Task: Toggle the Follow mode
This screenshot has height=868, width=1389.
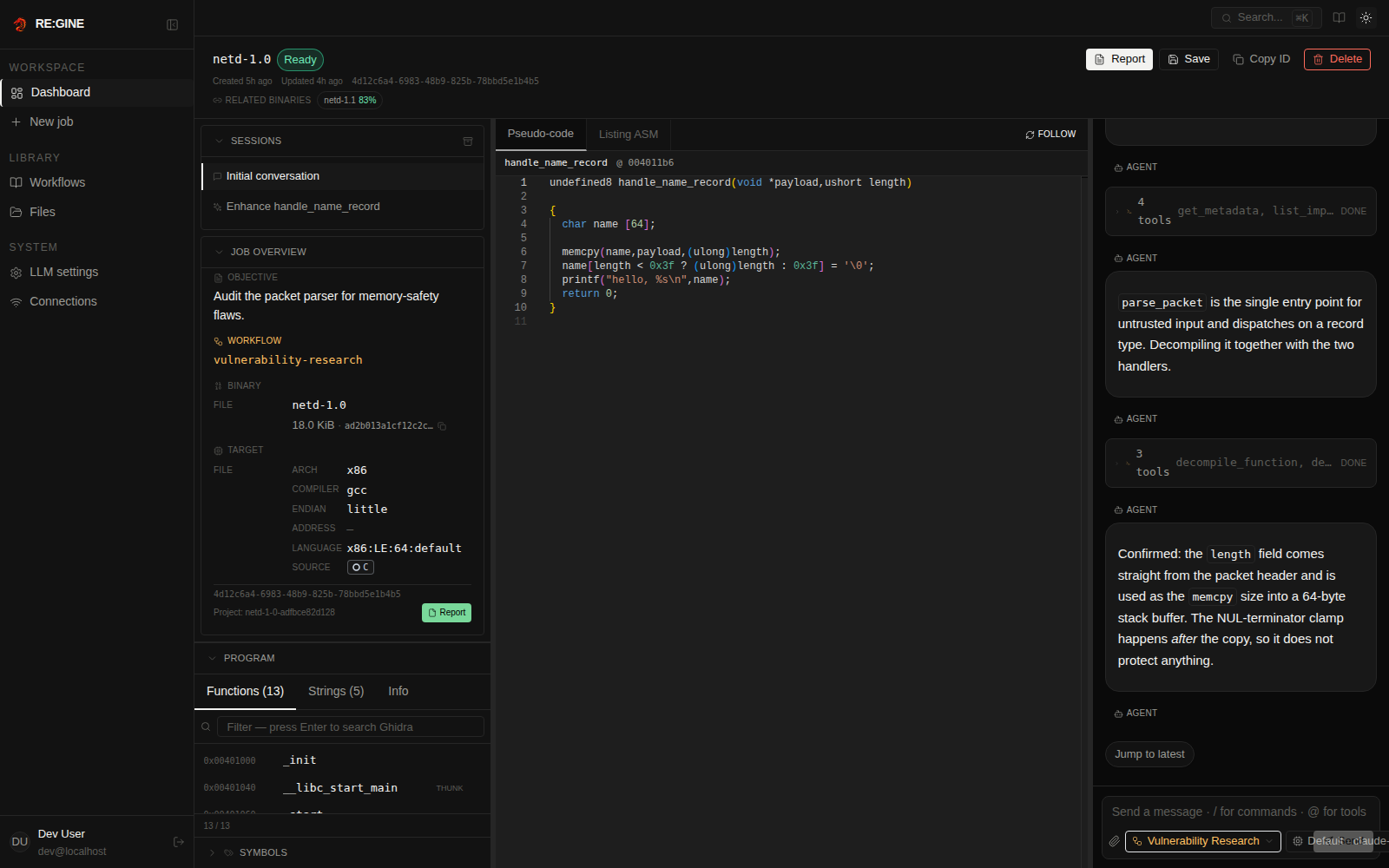Action: click(x=1050, y=135)
